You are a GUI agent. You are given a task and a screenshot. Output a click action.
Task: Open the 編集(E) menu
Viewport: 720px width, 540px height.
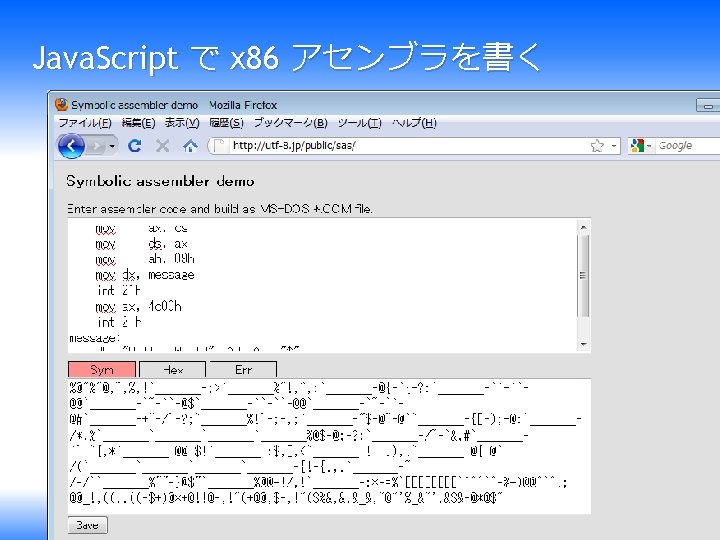click(x=138, y=123)
